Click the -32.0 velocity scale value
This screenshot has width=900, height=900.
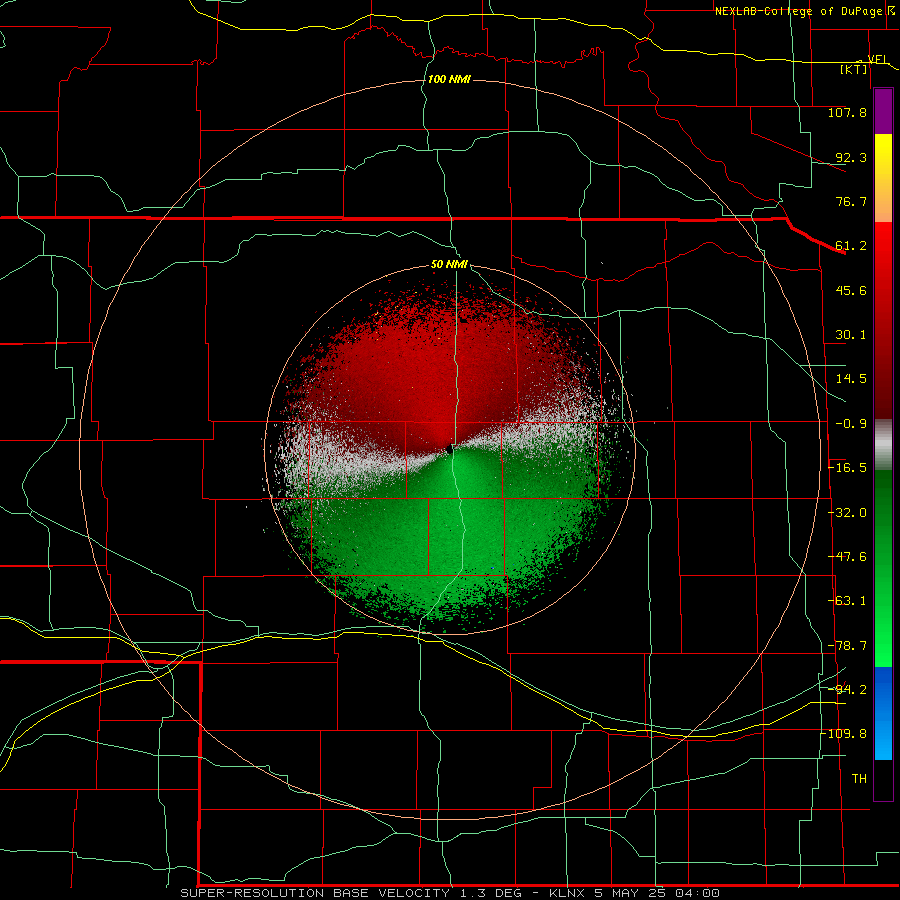[847, 513]
